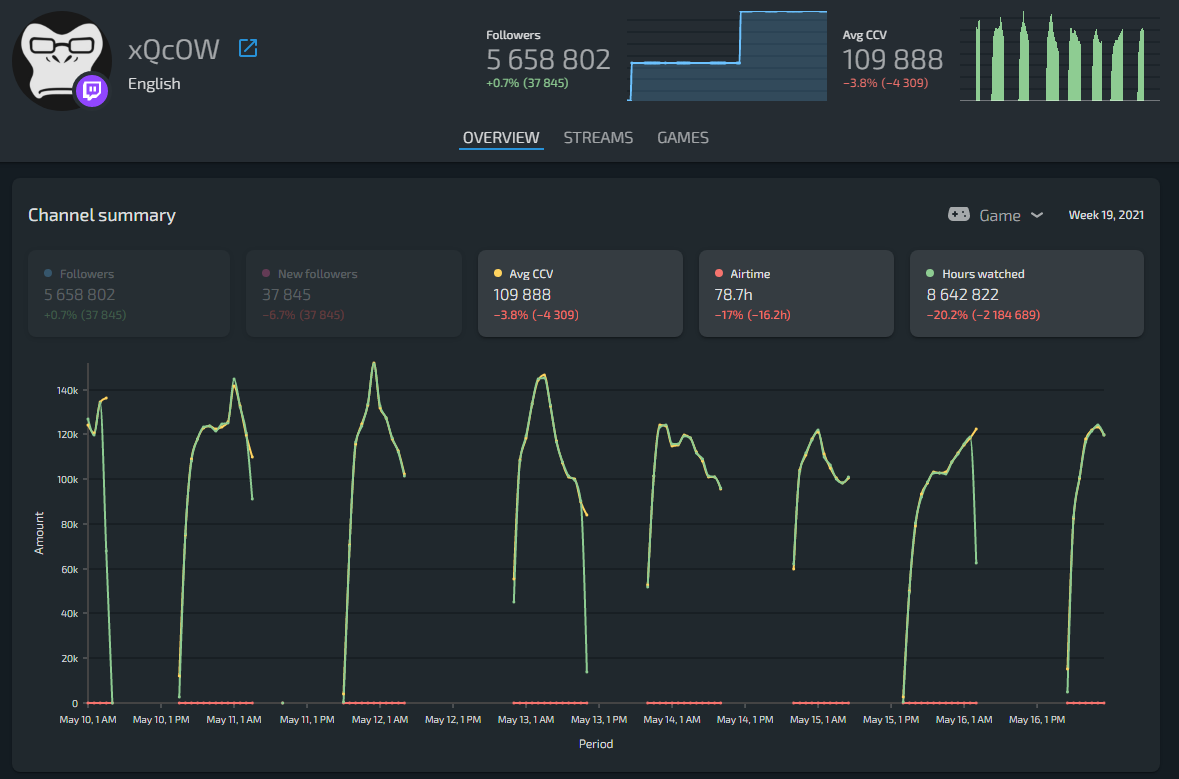Image resolution: width=1179 pixels, height=779 pixels.
Task: Select the Week 19, 2021 period label
Action: coord(1106,215)
